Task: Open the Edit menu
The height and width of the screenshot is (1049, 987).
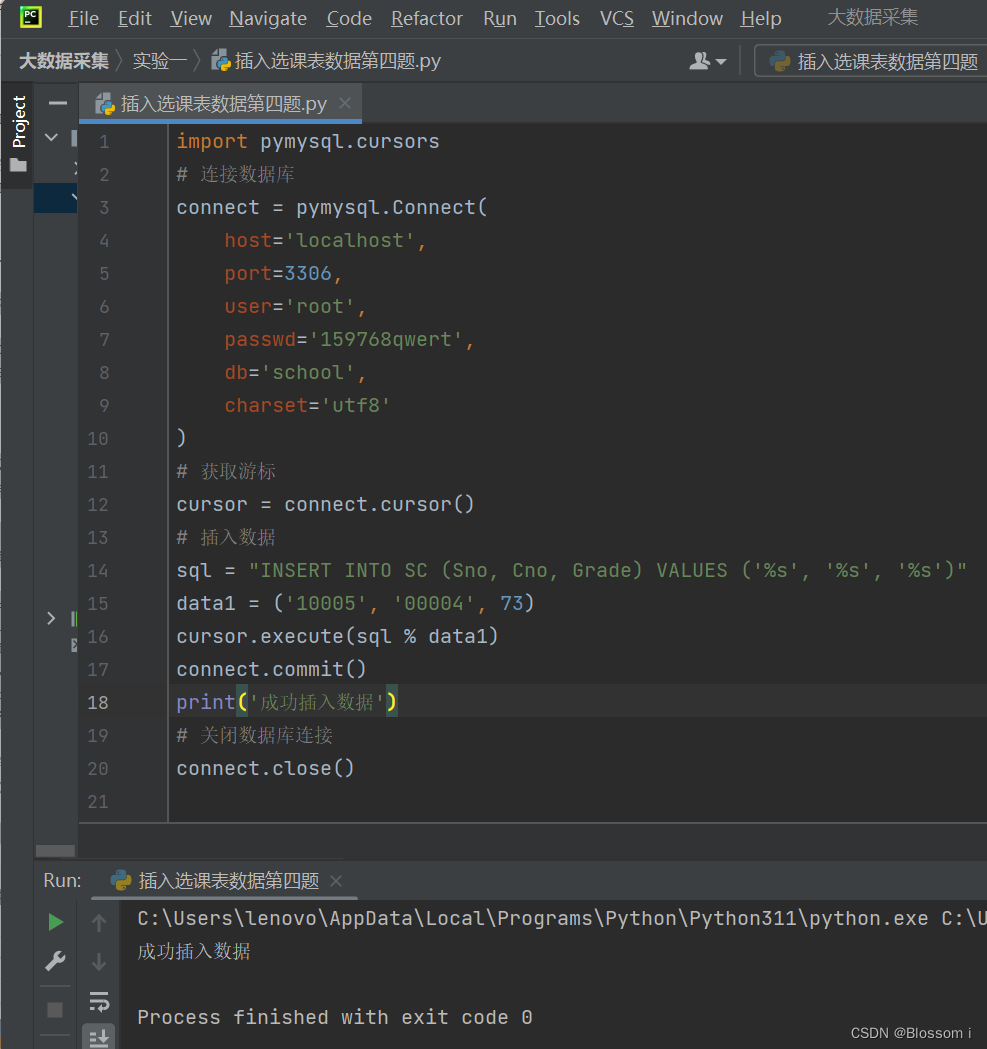Action: [134, 18]
